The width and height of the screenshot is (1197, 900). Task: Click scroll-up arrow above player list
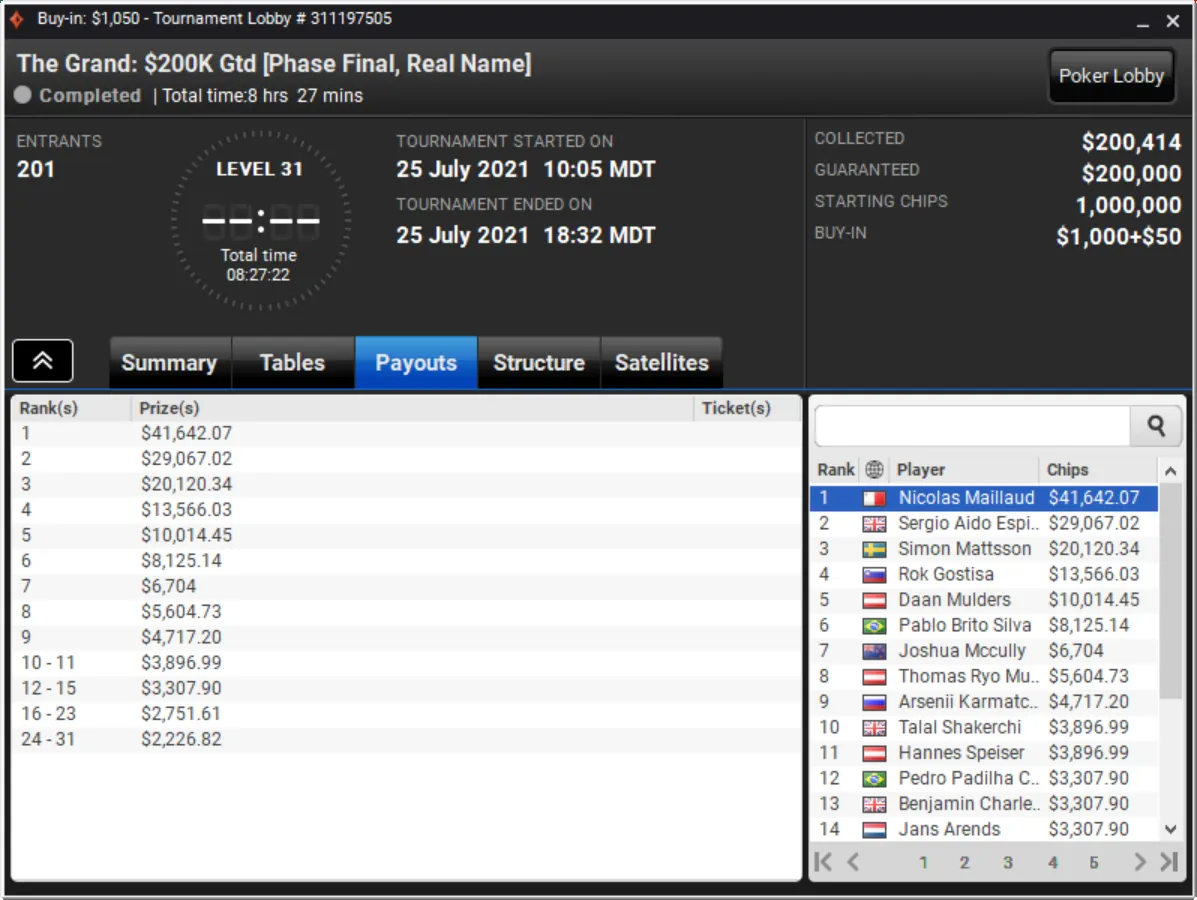[x=1170, y=472]
